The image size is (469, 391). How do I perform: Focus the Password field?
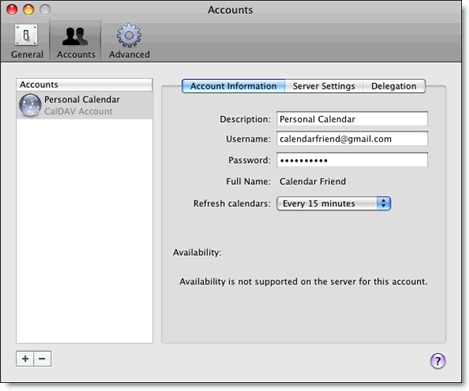pyautogui.click(x=352, y=160)
